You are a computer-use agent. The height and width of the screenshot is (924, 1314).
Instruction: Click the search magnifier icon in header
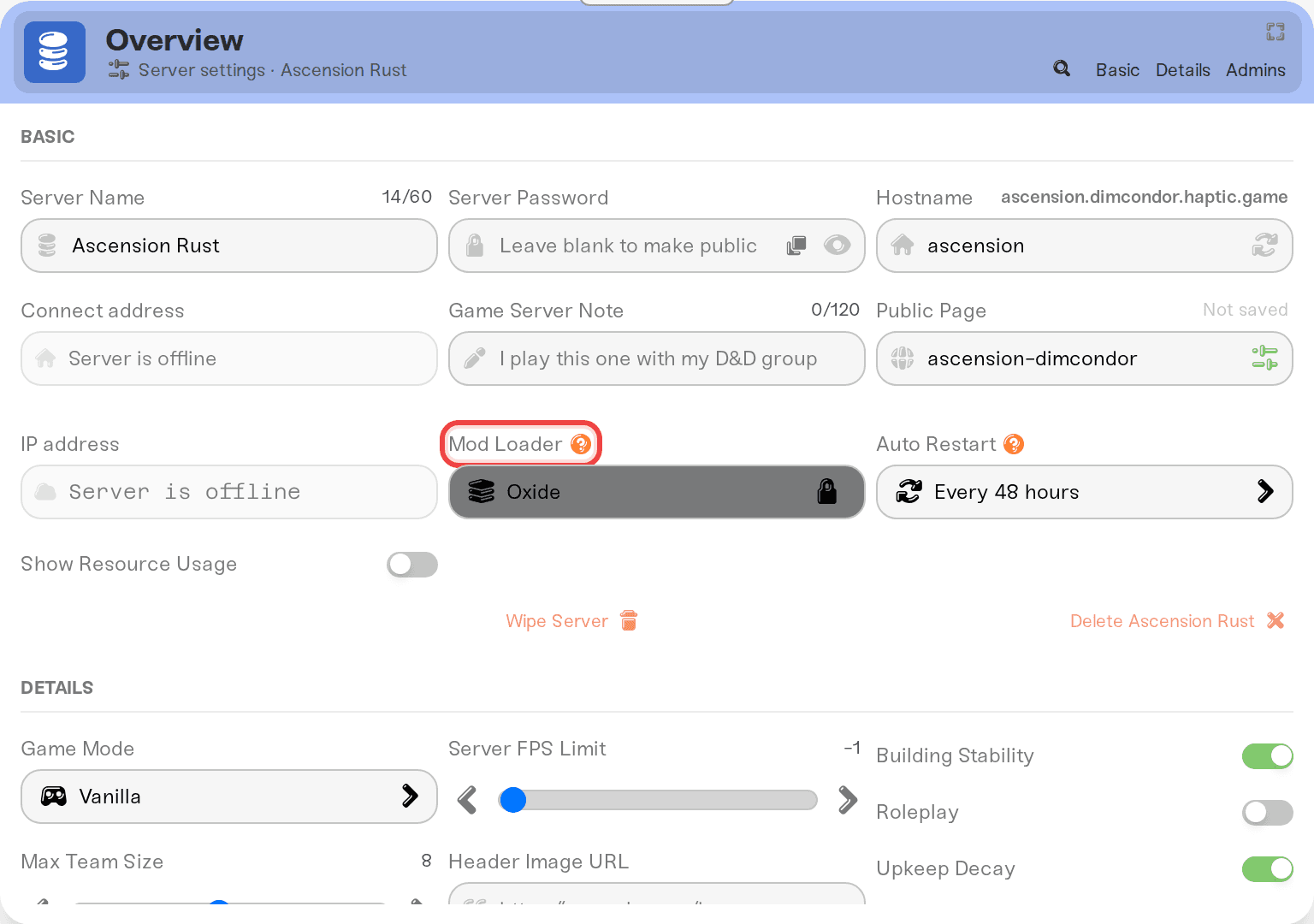pos(1062,68)
